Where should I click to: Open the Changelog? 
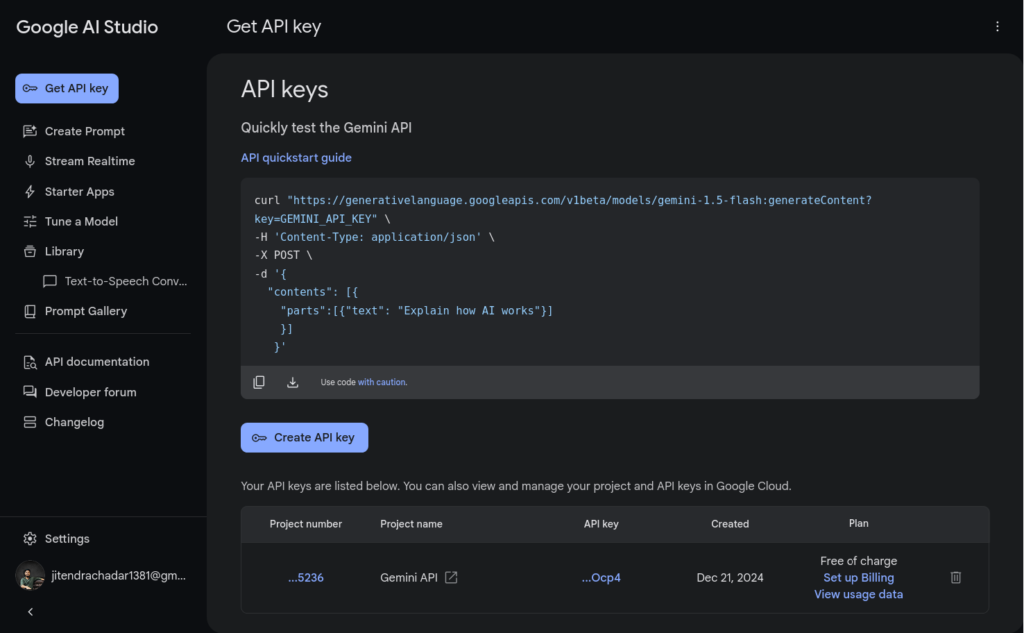click(x=74, y=422)
